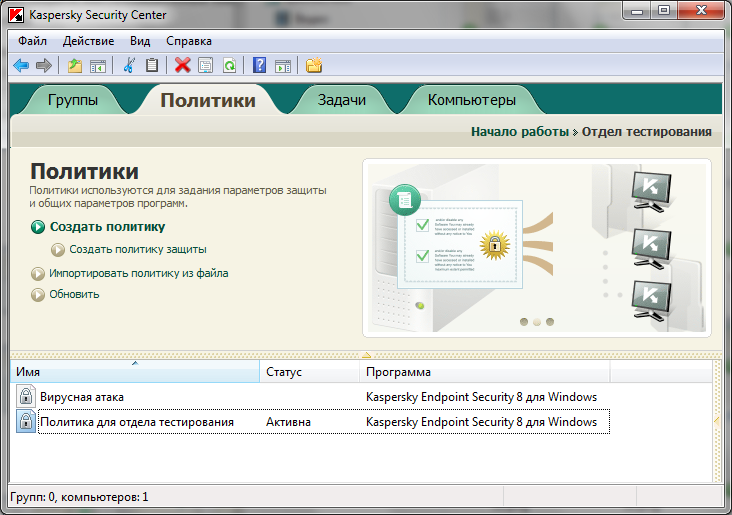The width and height of the screenshot is (732, 515).
Task: Click the green arrow beside Создать политику
Action: pyautogui.click(x=38, y=227)
